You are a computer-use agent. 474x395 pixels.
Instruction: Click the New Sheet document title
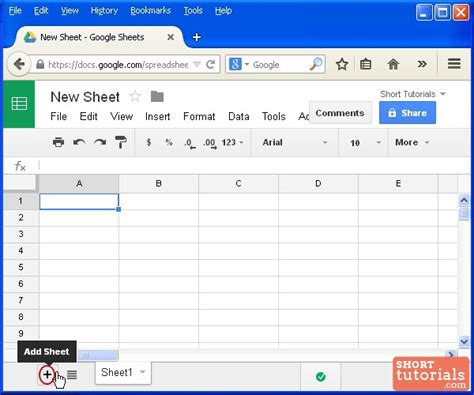click(85, 97)
